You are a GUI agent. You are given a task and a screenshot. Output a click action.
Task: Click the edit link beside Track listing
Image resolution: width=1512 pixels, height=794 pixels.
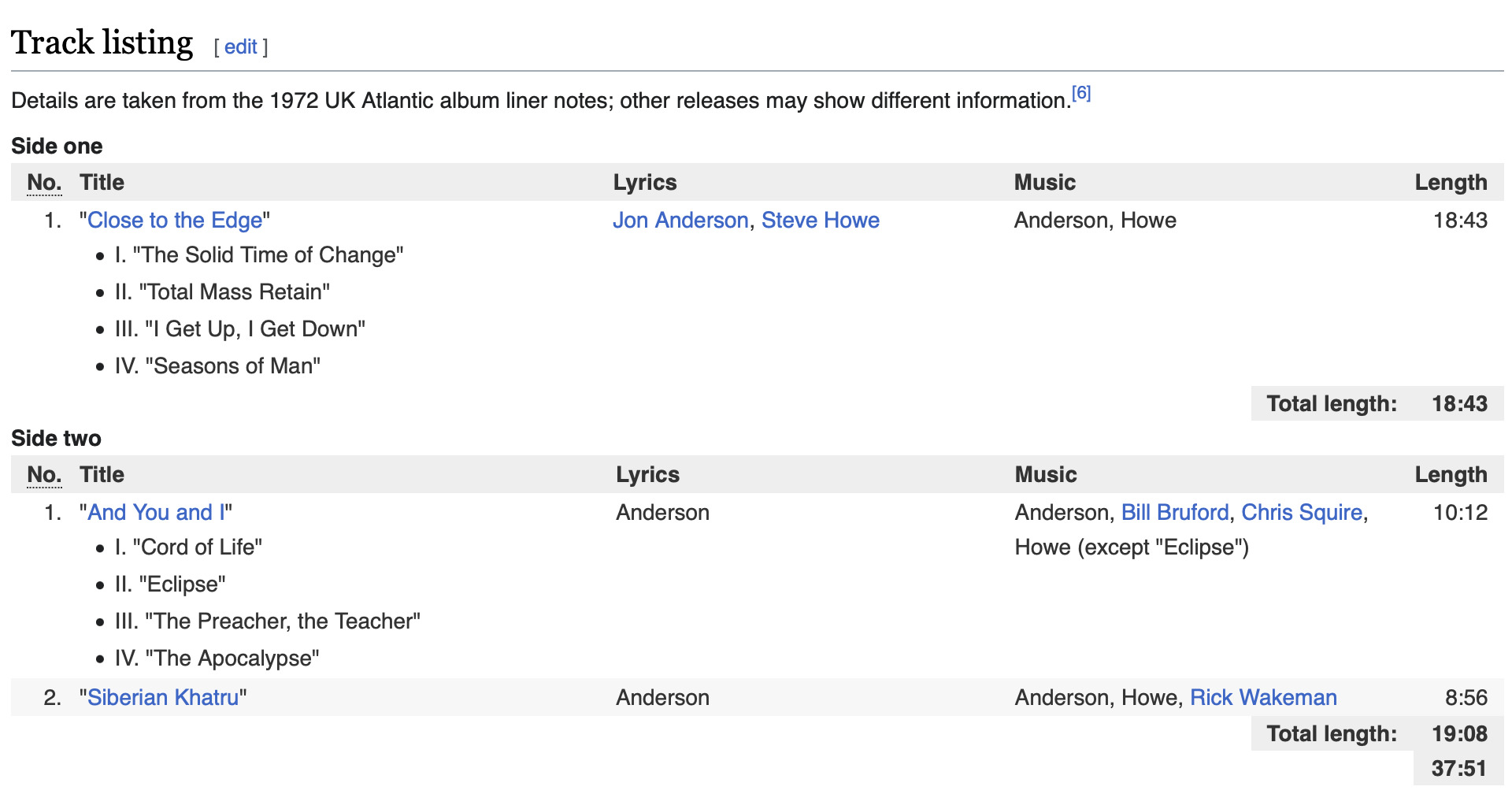coord(240,47)
